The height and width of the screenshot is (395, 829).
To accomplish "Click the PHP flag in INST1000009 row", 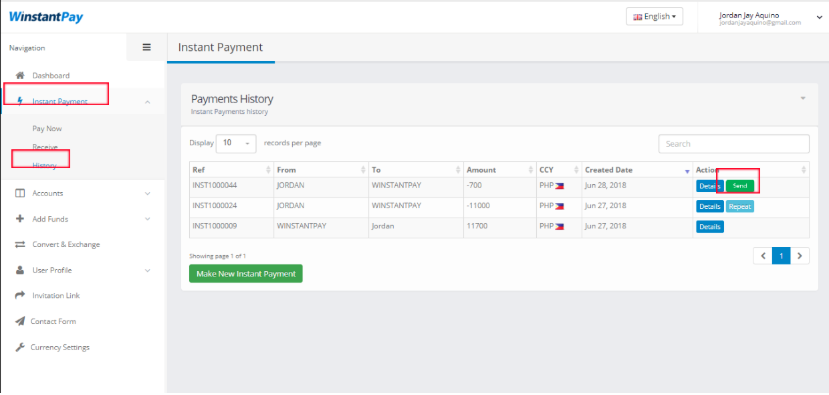I will [559, 226].
